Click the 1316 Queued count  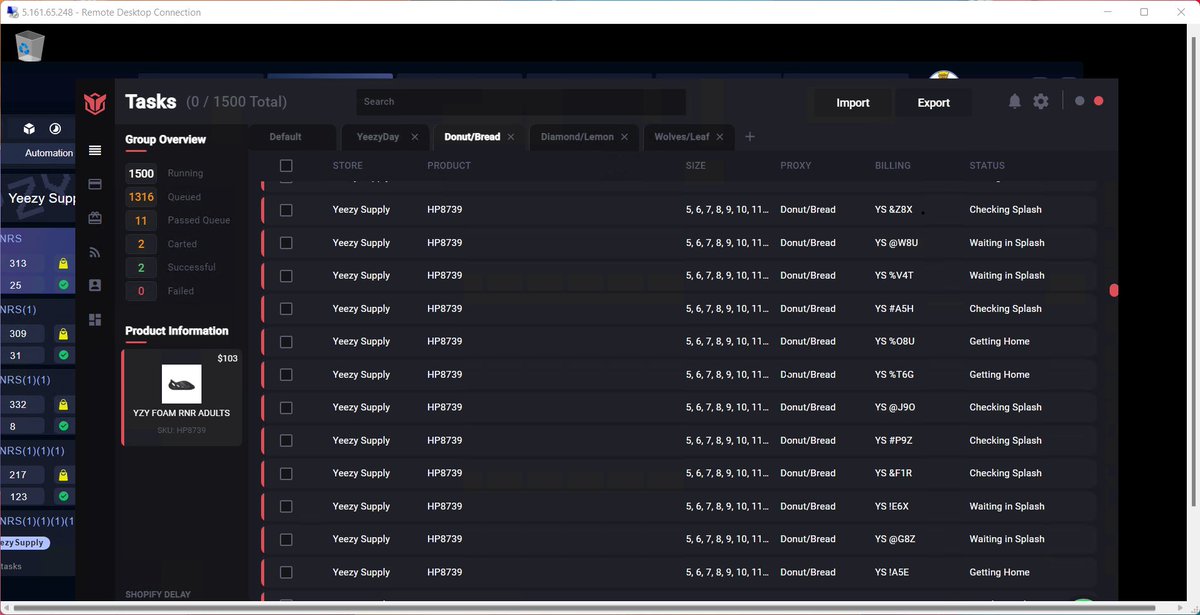coord(142,197)
